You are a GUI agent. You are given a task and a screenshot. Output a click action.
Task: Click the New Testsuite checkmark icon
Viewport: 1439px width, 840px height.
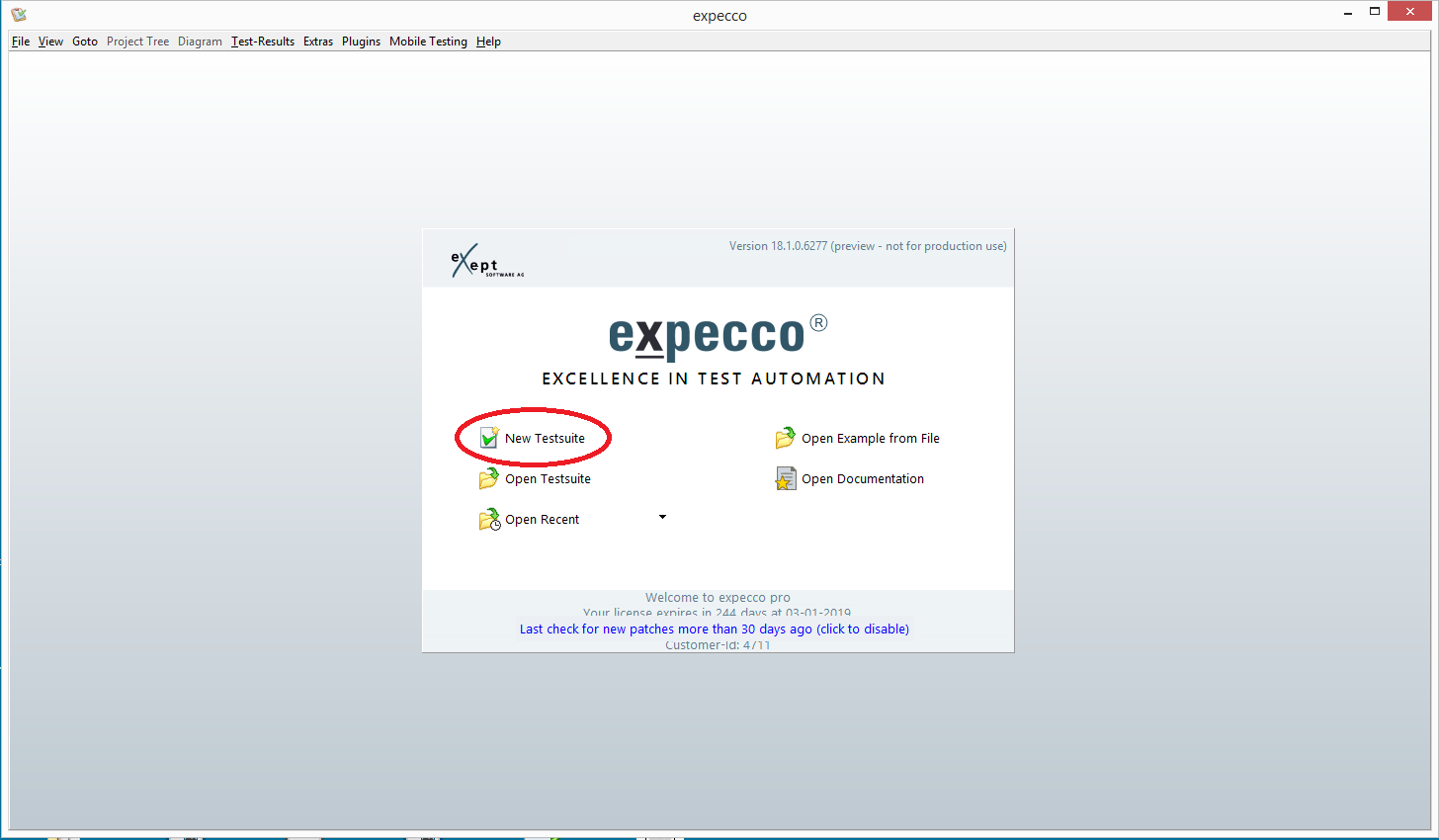[489, 438]
